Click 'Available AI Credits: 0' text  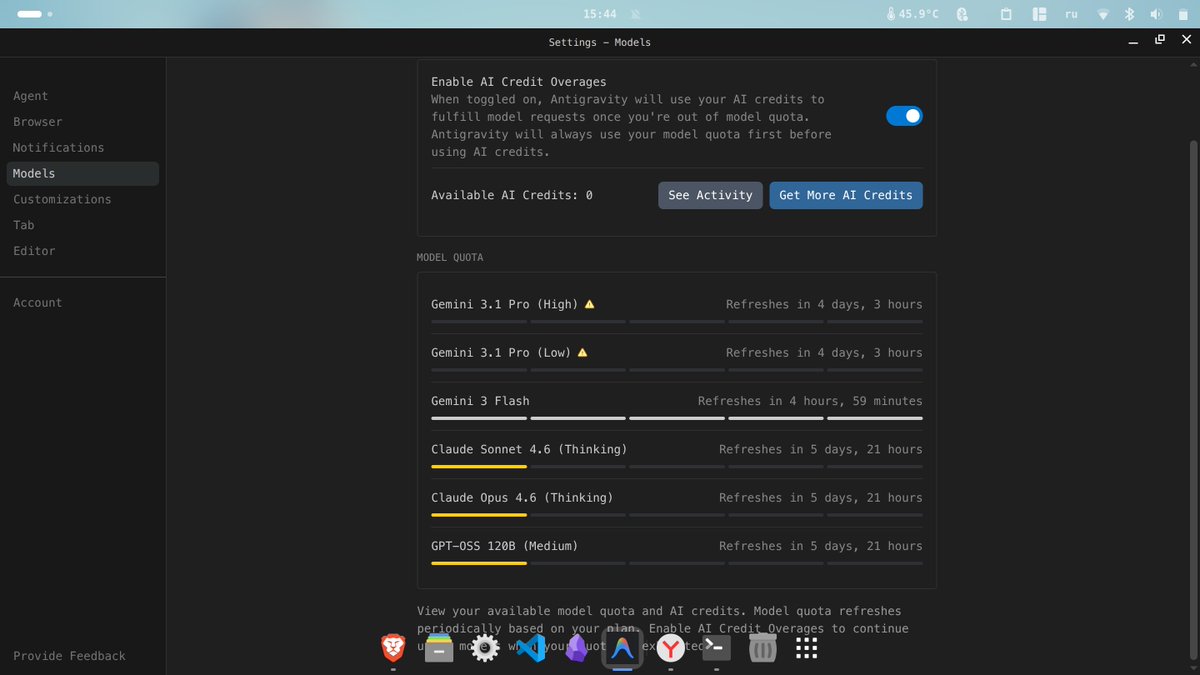click(512, 195)
